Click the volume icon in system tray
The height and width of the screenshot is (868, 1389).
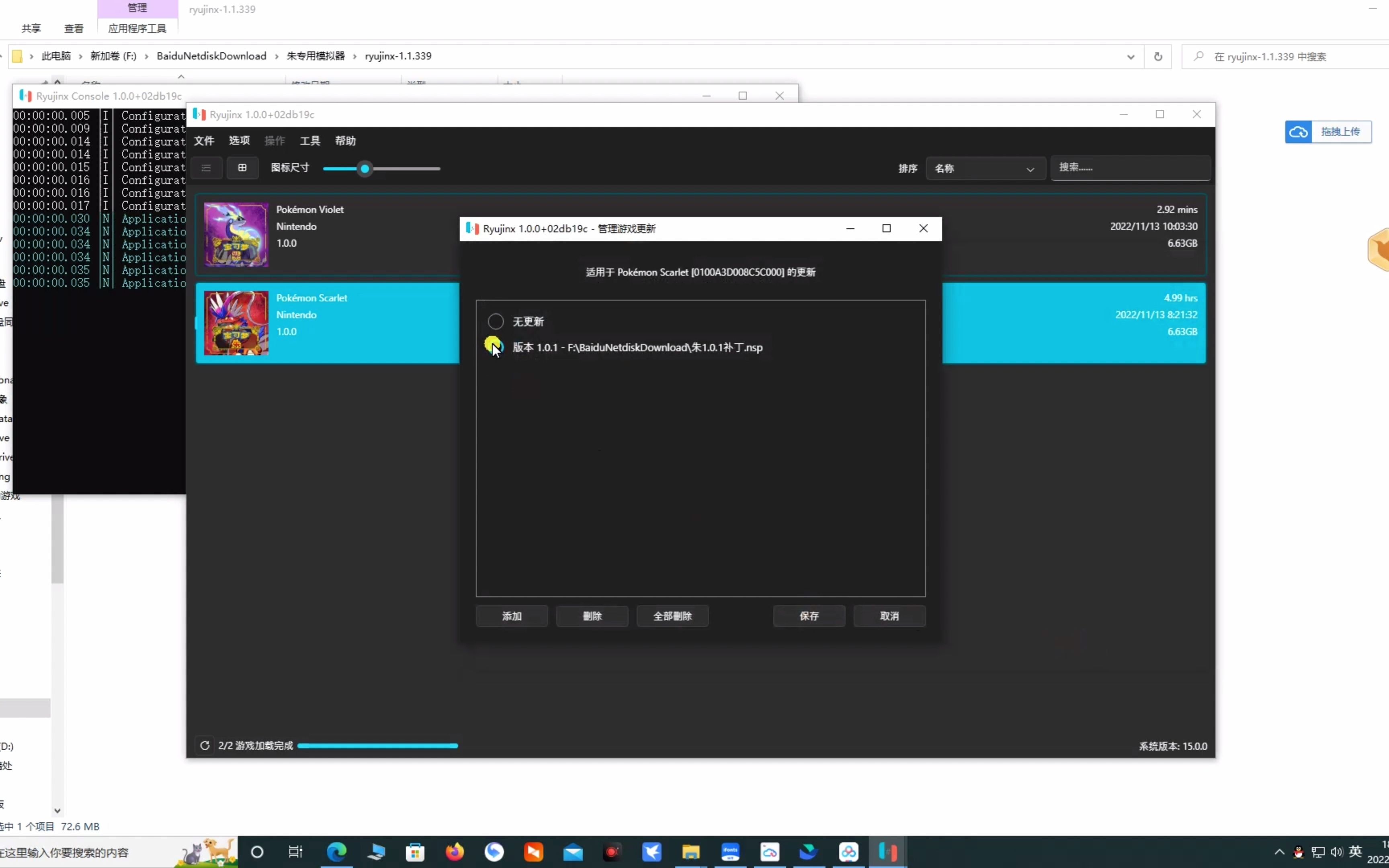pyautogui.click(x=1337, y=852)
